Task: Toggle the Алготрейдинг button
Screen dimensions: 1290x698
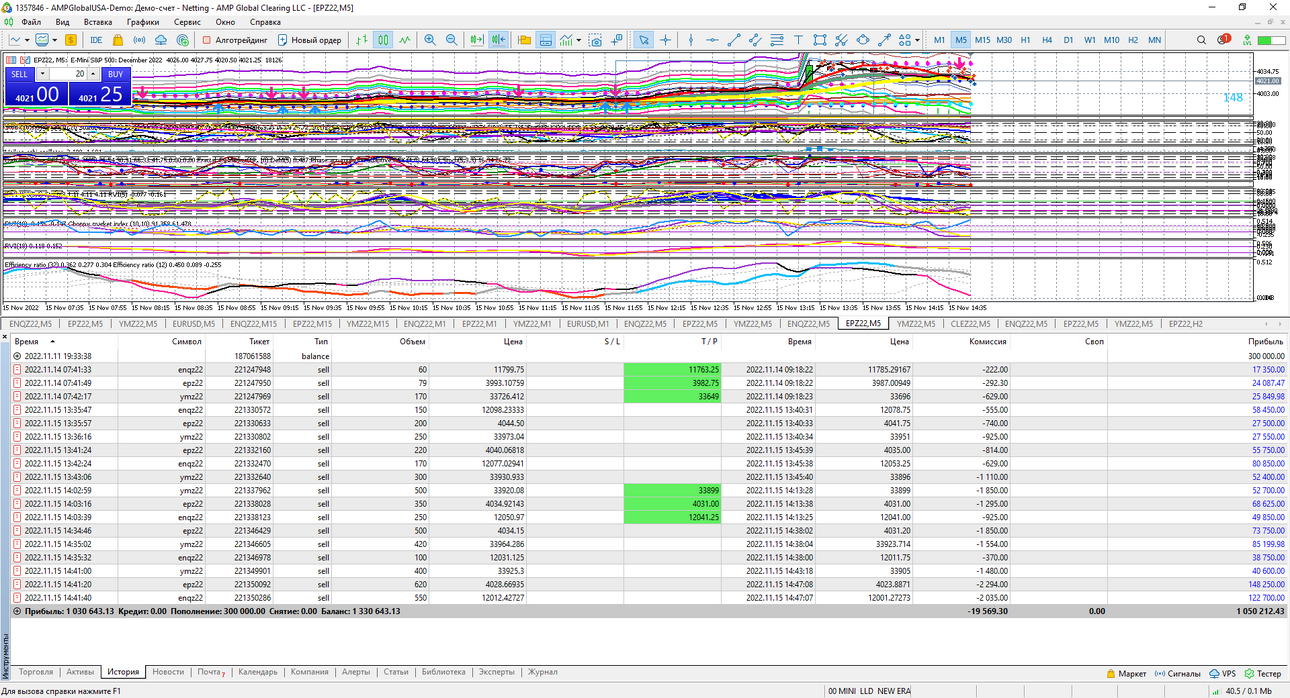Action: point(235,40)
